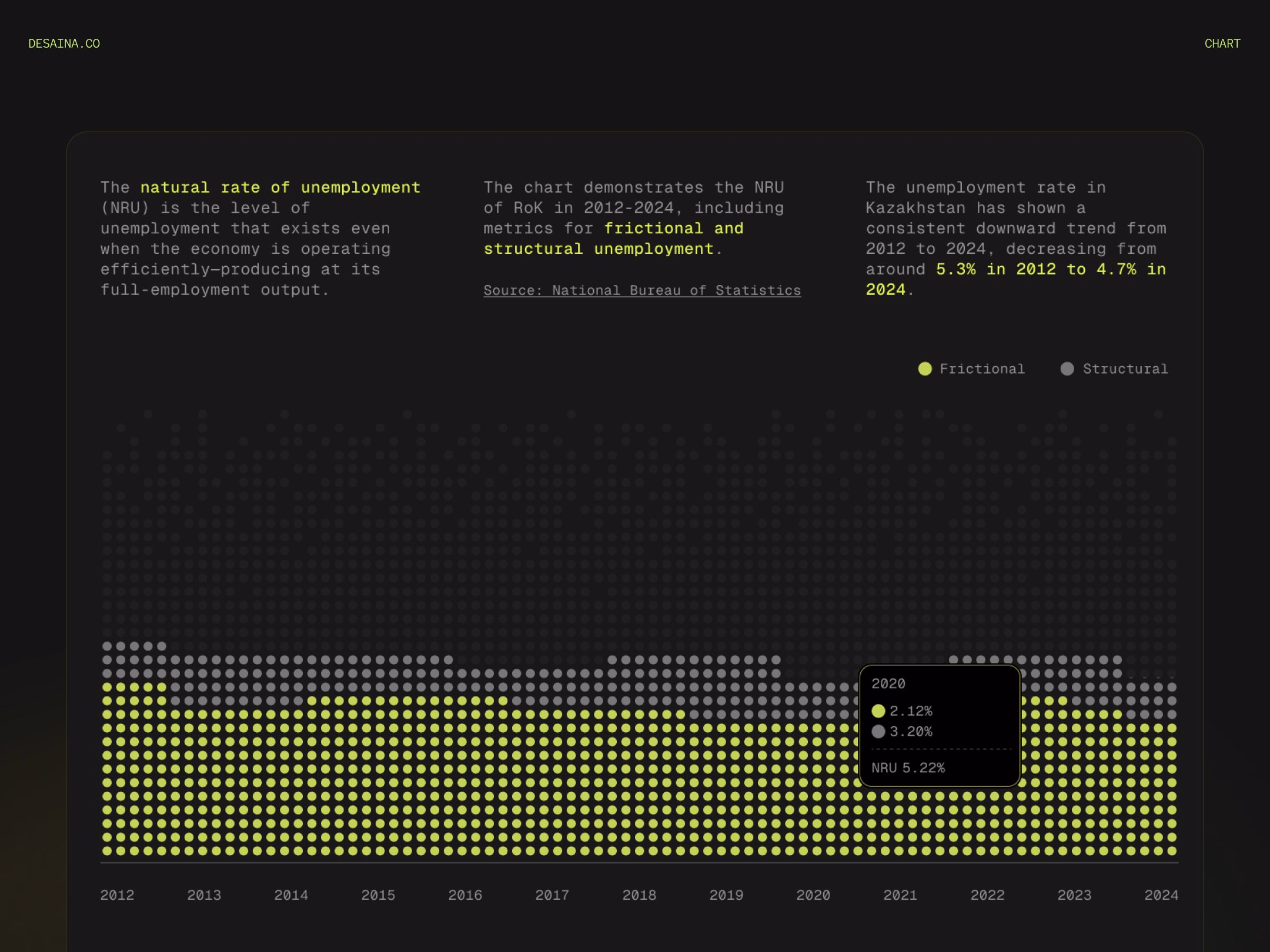
Task: Click the green dot icon in tooltip
Action: click(878, 711)
